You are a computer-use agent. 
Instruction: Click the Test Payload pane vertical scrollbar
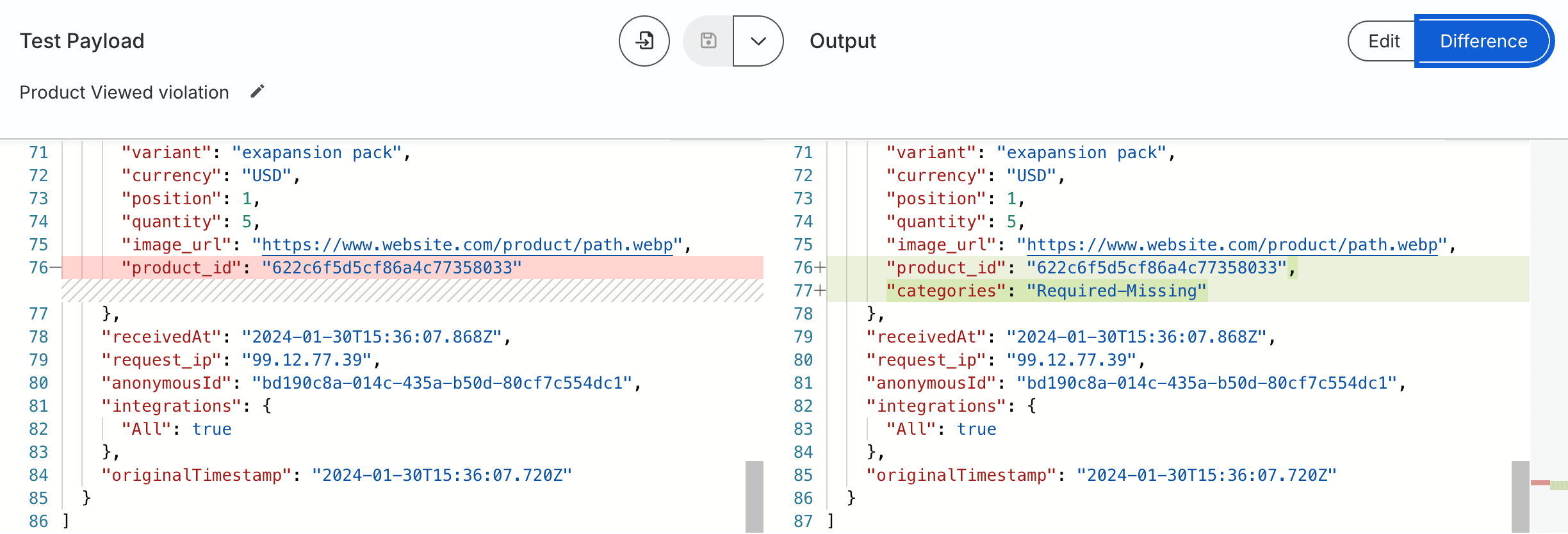pos(755,496)
